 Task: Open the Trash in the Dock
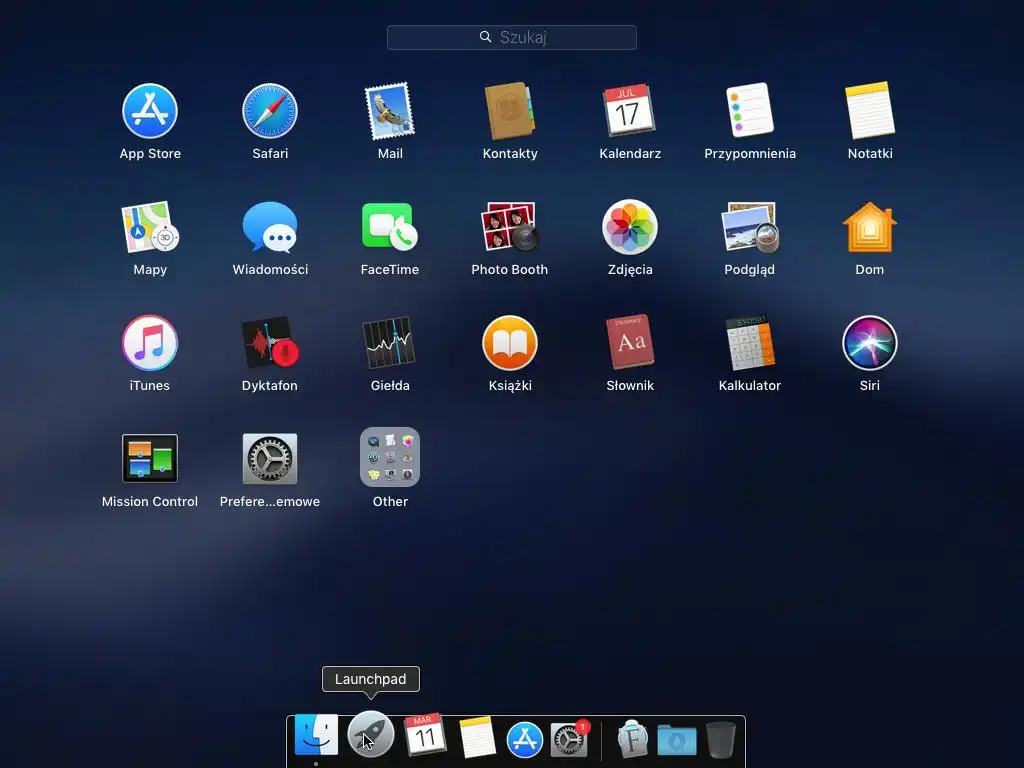tap(720, 739)
